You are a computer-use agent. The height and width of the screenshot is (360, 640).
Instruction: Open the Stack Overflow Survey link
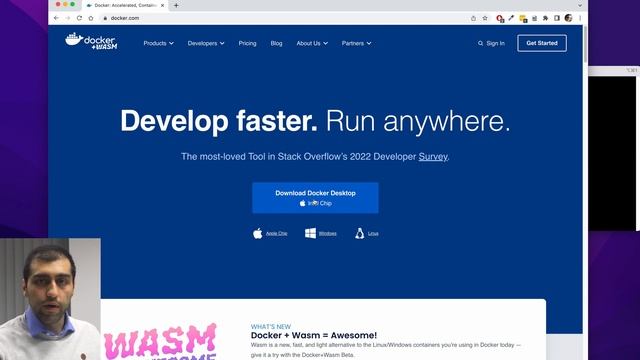pos(433,157)
